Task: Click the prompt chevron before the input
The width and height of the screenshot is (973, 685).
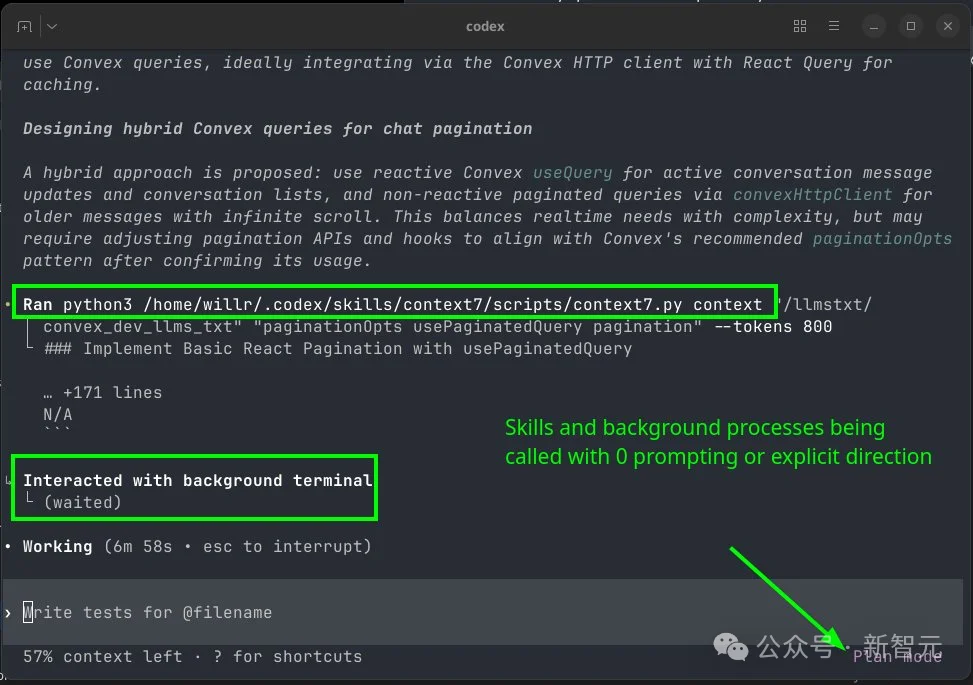Action: point(9,612)
